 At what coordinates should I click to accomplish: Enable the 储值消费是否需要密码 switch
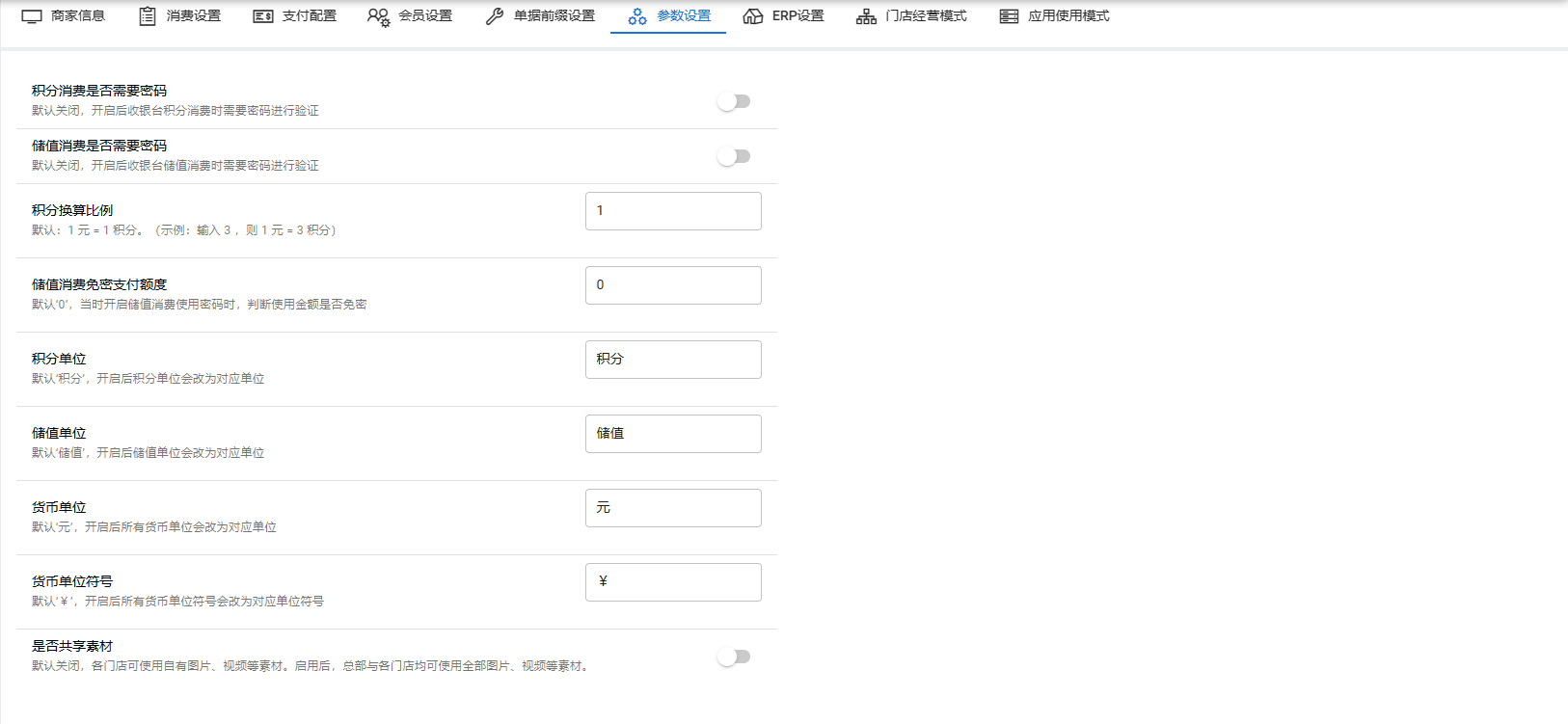[x=734, y=156]
